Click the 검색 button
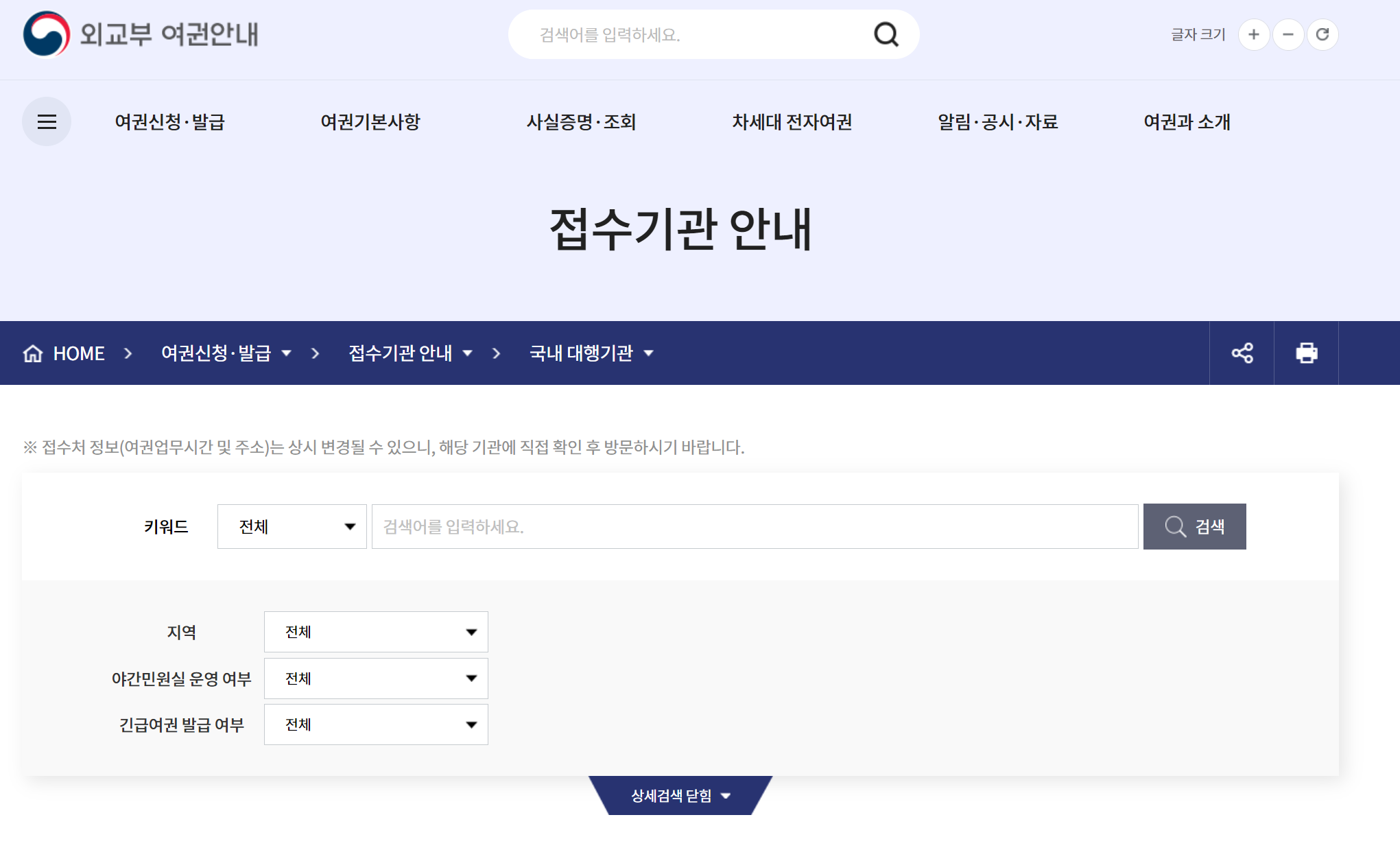 (x=1194, y=526)
